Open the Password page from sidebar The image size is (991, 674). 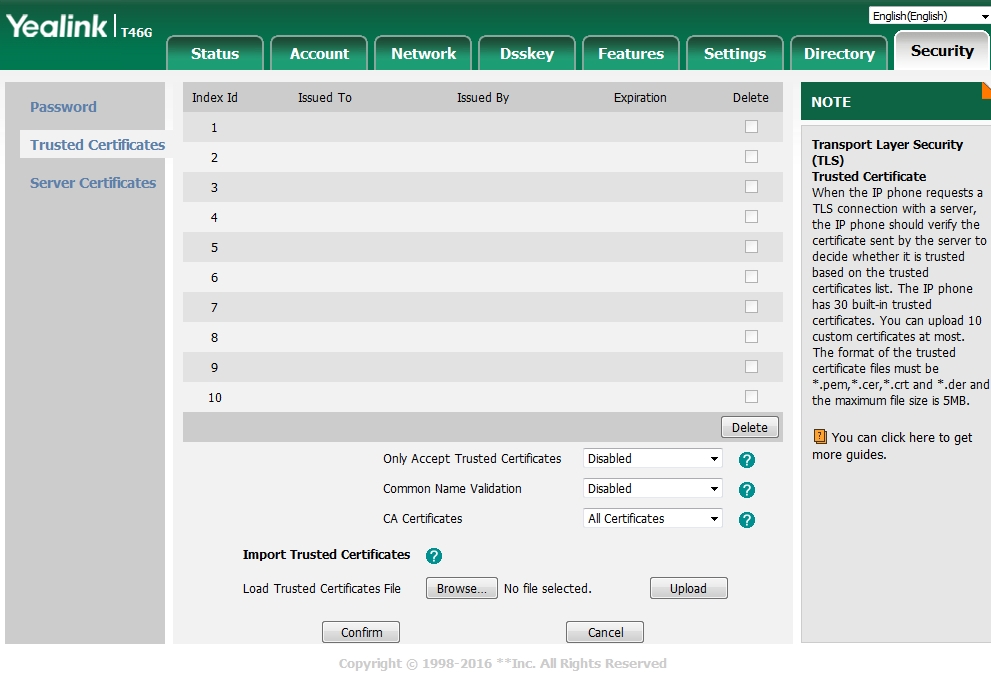point(63,107)
